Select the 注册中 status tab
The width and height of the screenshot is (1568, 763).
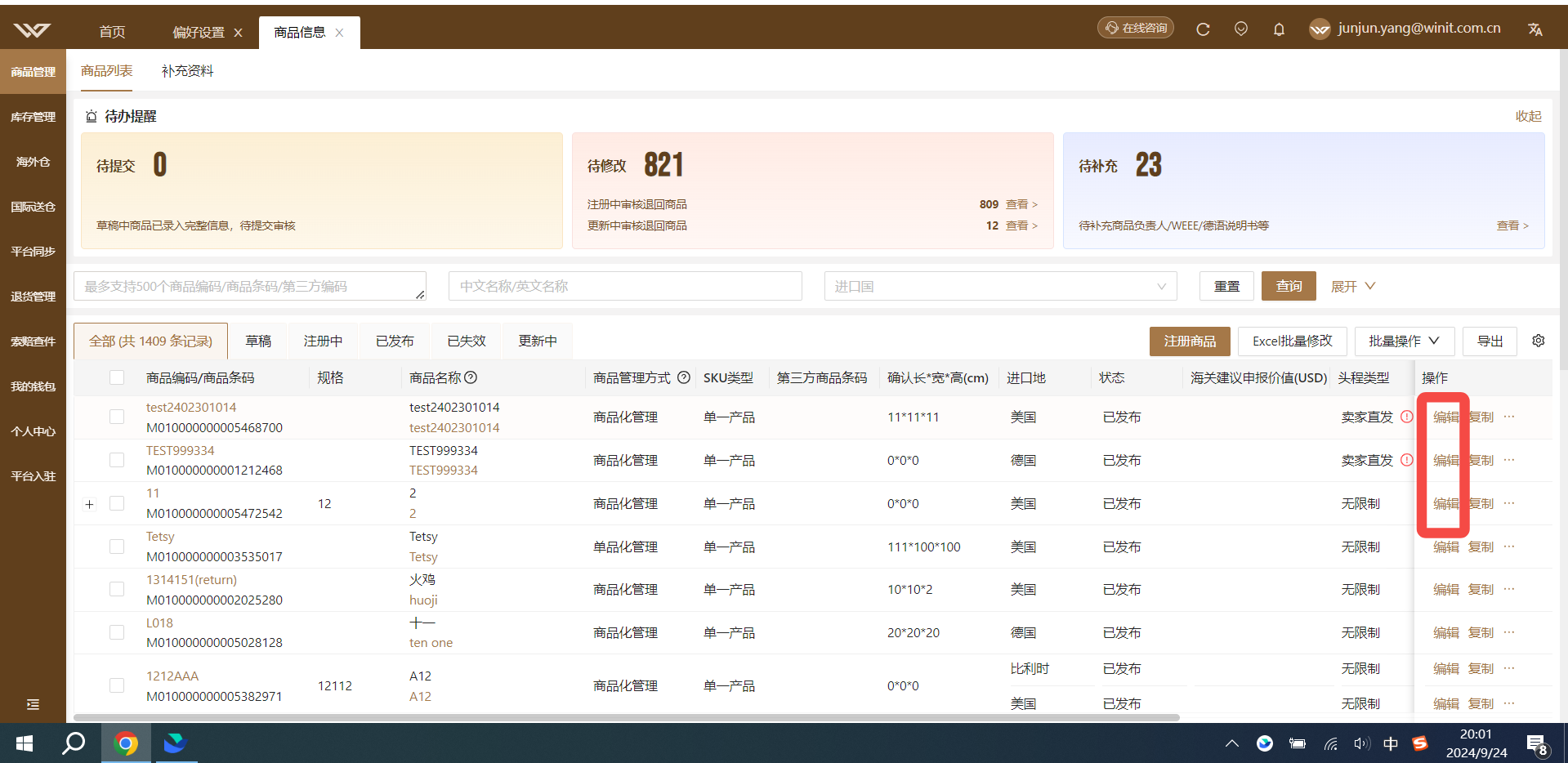tap(323, 341)
